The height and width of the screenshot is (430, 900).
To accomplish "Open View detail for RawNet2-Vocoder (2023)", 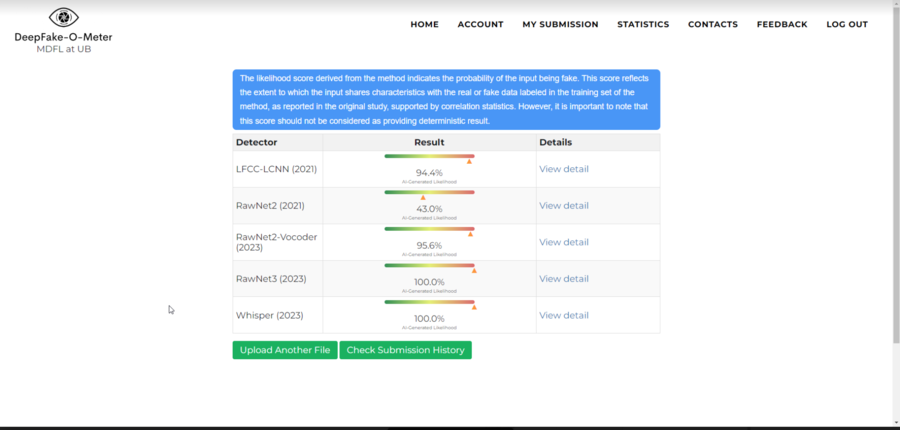I will 564,242.
